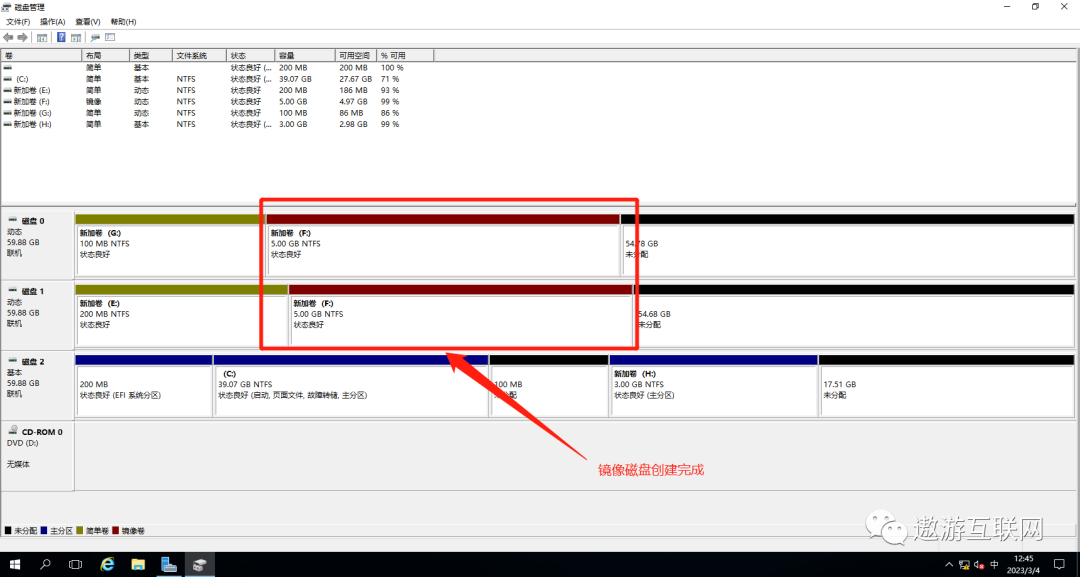The width and height of the screenshot is (1080, 577).
Task: Toggle the 中 input method indicator
Action: click(x=994, y=565)
